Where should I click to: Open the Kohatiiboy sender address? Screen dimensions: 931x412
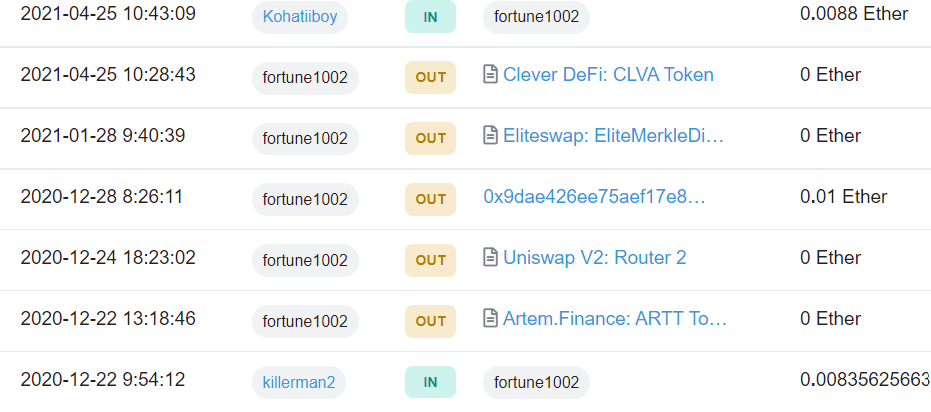pyautogui.click(x=300, y=17)
